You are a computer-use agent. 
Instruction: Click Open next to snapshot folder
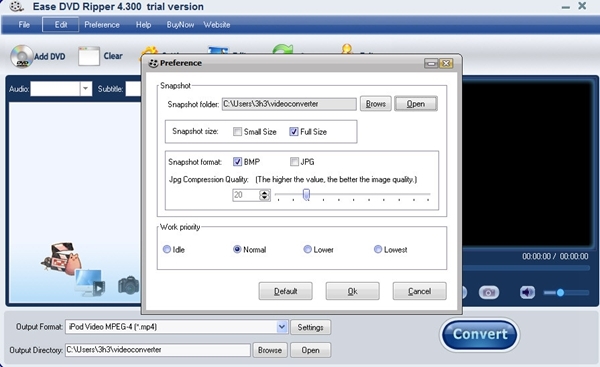[416, 104]
